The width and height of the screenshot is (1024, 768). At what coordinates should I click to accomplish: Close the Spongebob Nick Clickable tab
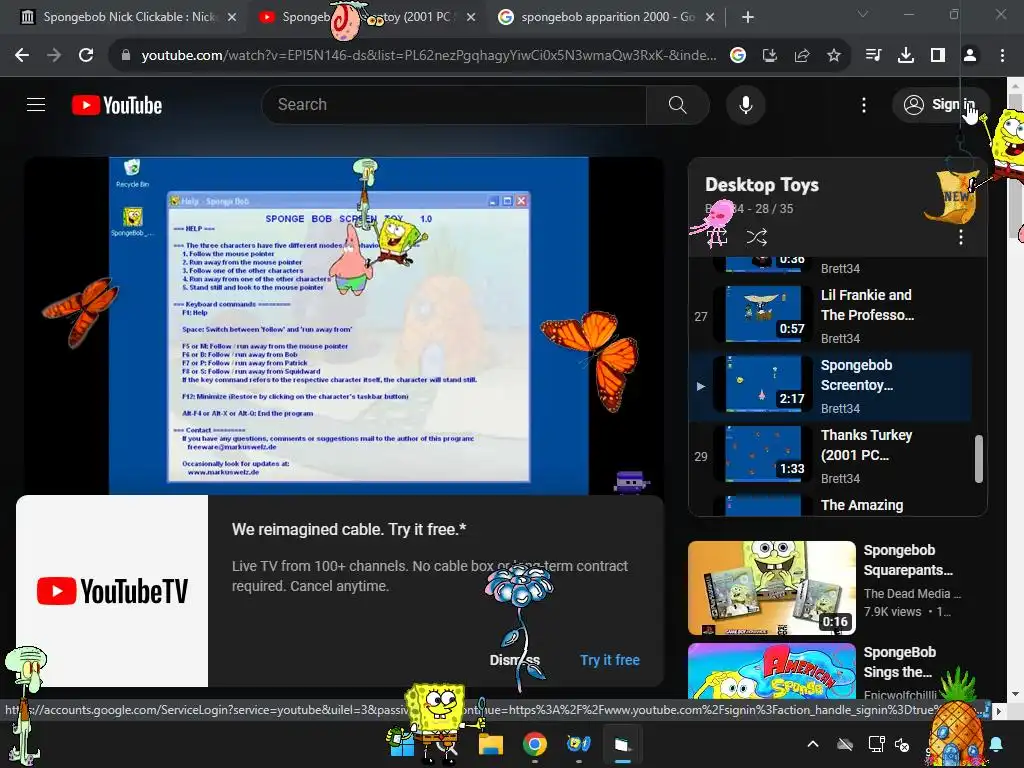coord(232,17)
